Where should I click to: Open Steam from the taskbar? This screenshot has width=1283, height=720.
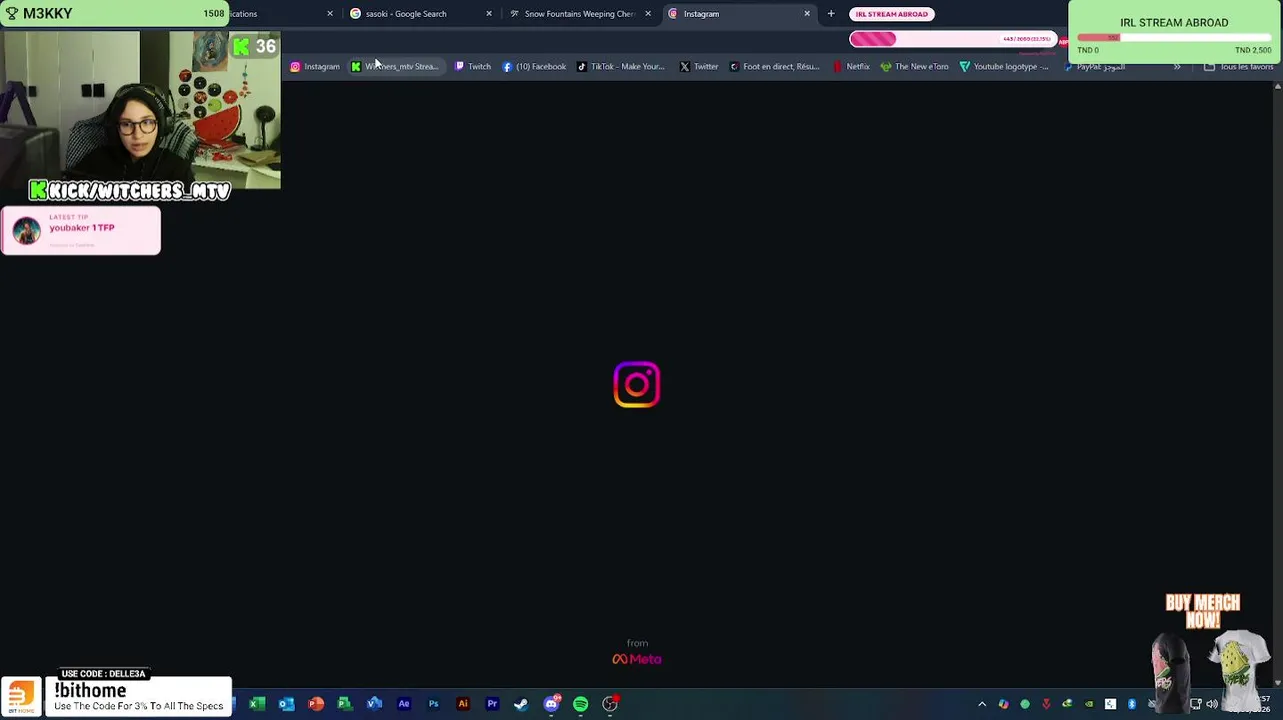(521, 704)
